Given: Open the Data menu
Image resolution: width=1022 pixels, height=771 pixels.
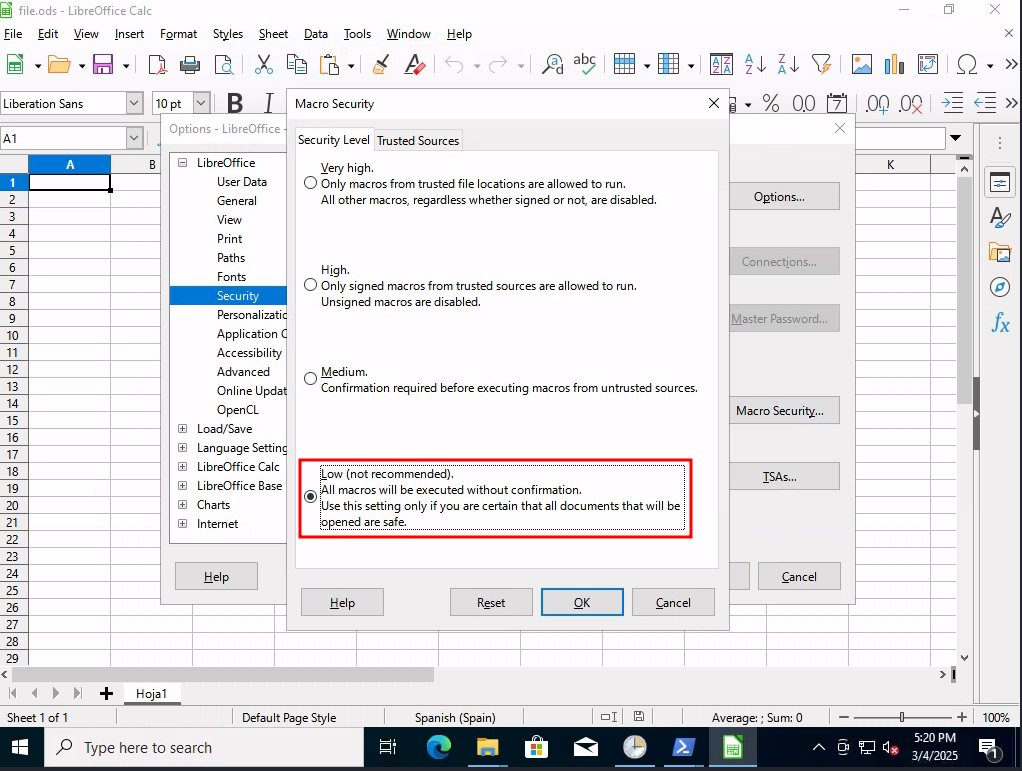Looking at the screenshot, I should [x=315, y=34].
